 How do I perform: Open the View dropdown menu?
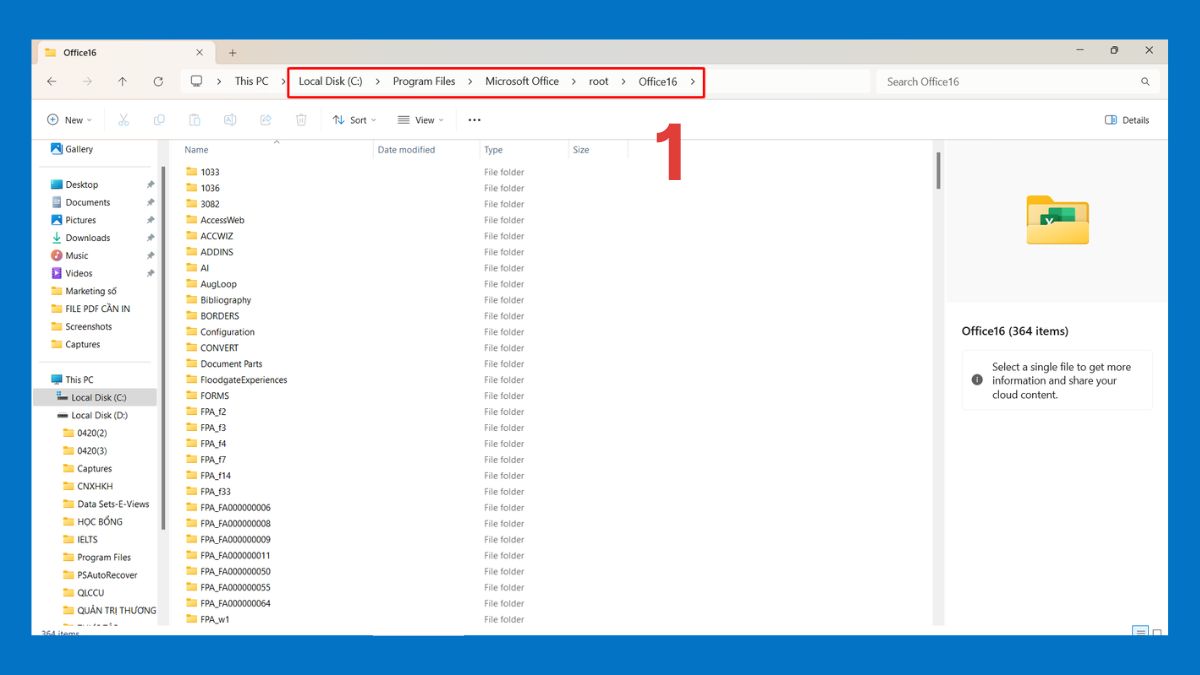[x=420, y=120]
